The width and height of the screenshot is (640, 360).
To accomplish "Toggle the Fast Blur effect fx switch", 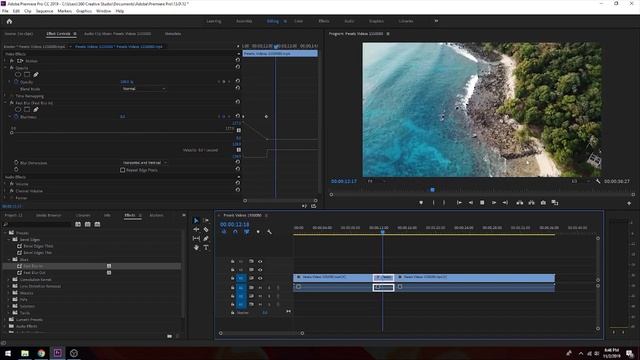I will point(11,103).
